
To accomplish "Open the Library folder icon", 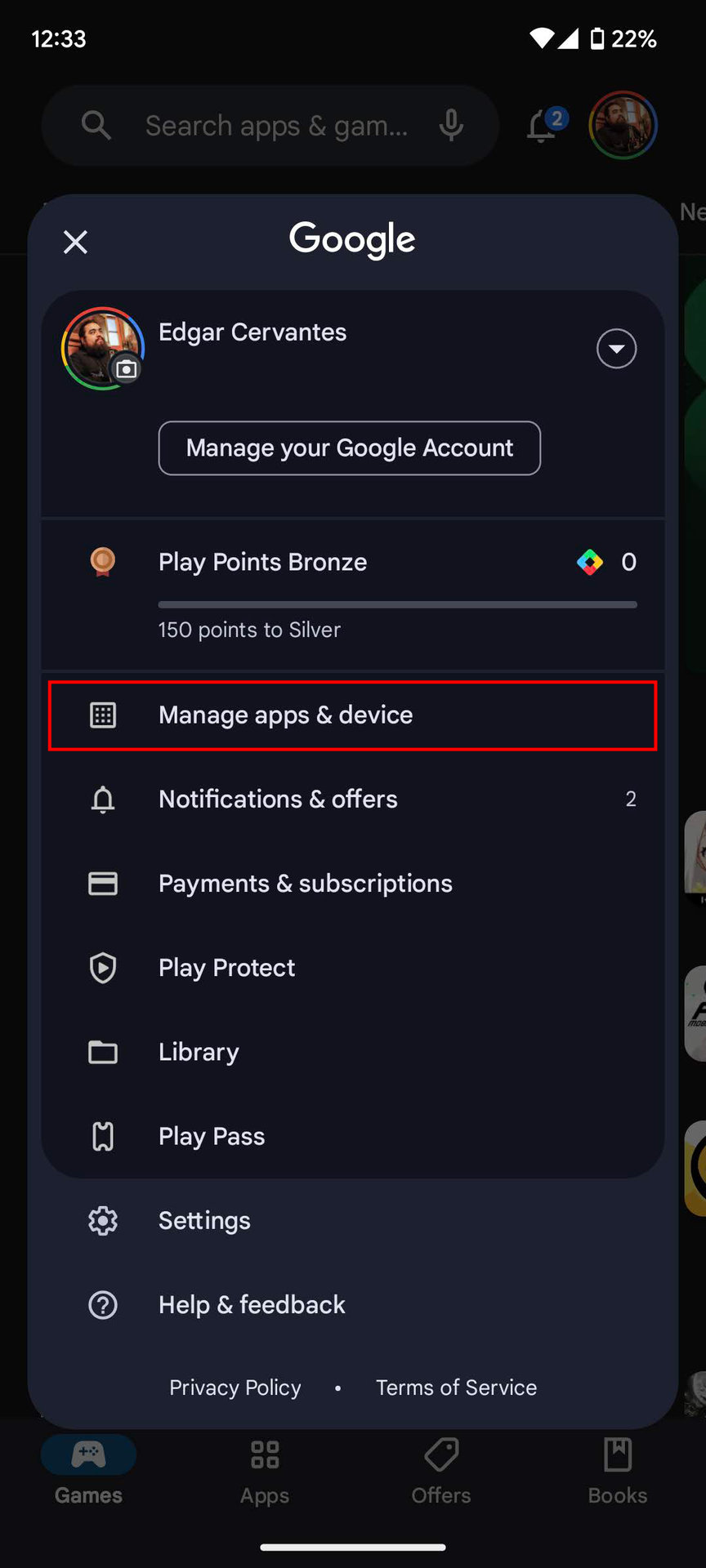I will [x=103, y=1052].
